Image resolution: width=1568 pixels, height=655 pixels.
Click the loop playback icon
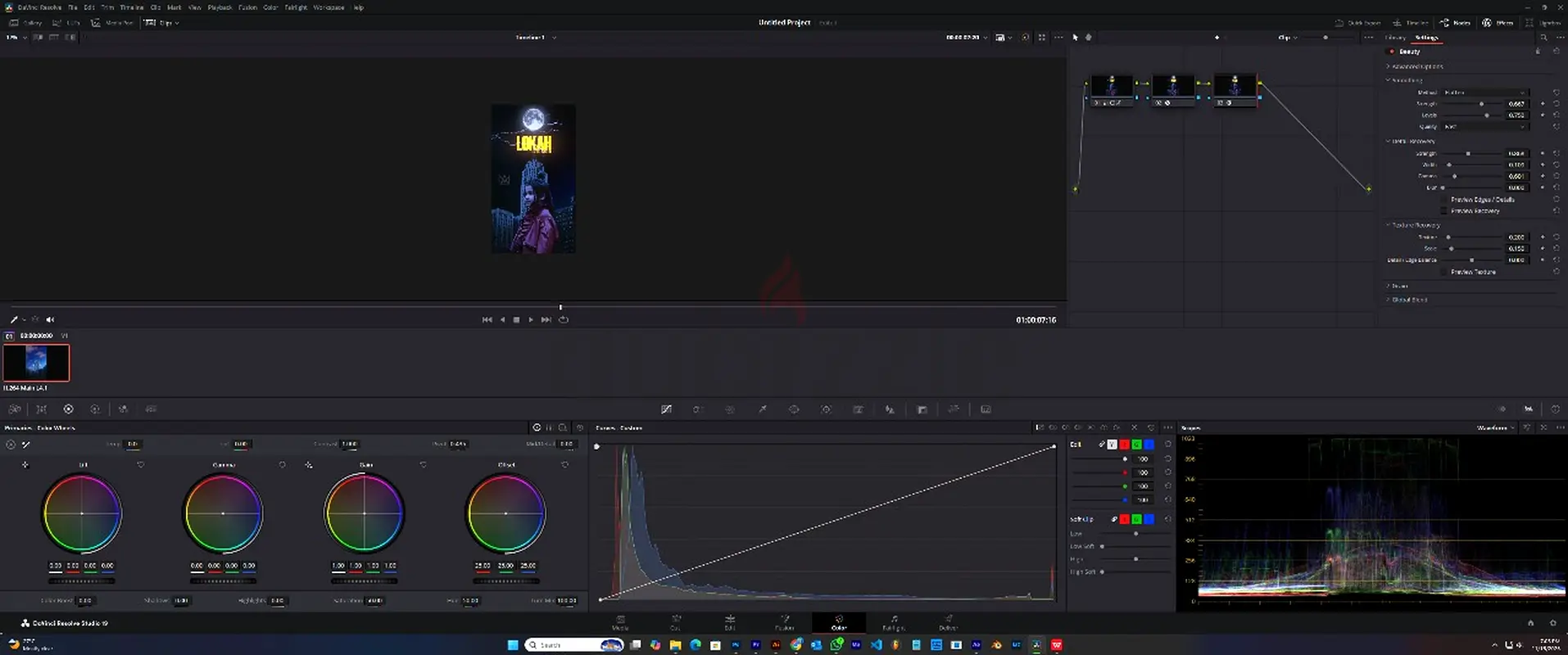(564, 320)
